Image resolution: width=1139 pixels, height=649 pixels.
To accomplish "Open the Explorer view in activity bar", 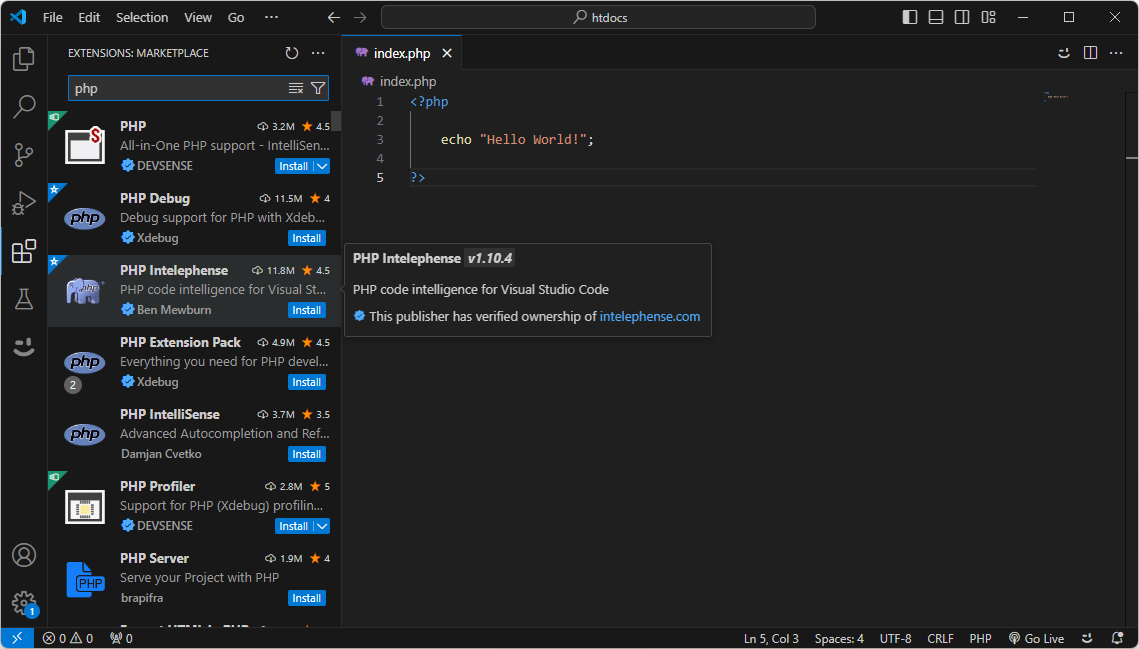I will pyautogui.click(x=24, y=59).
